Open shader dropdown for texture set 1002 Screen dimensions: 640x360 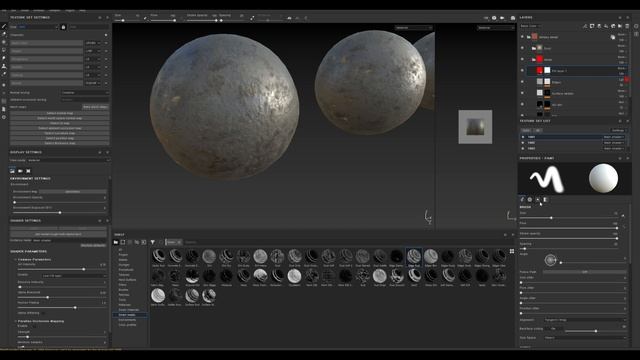[x=613, y=143]
